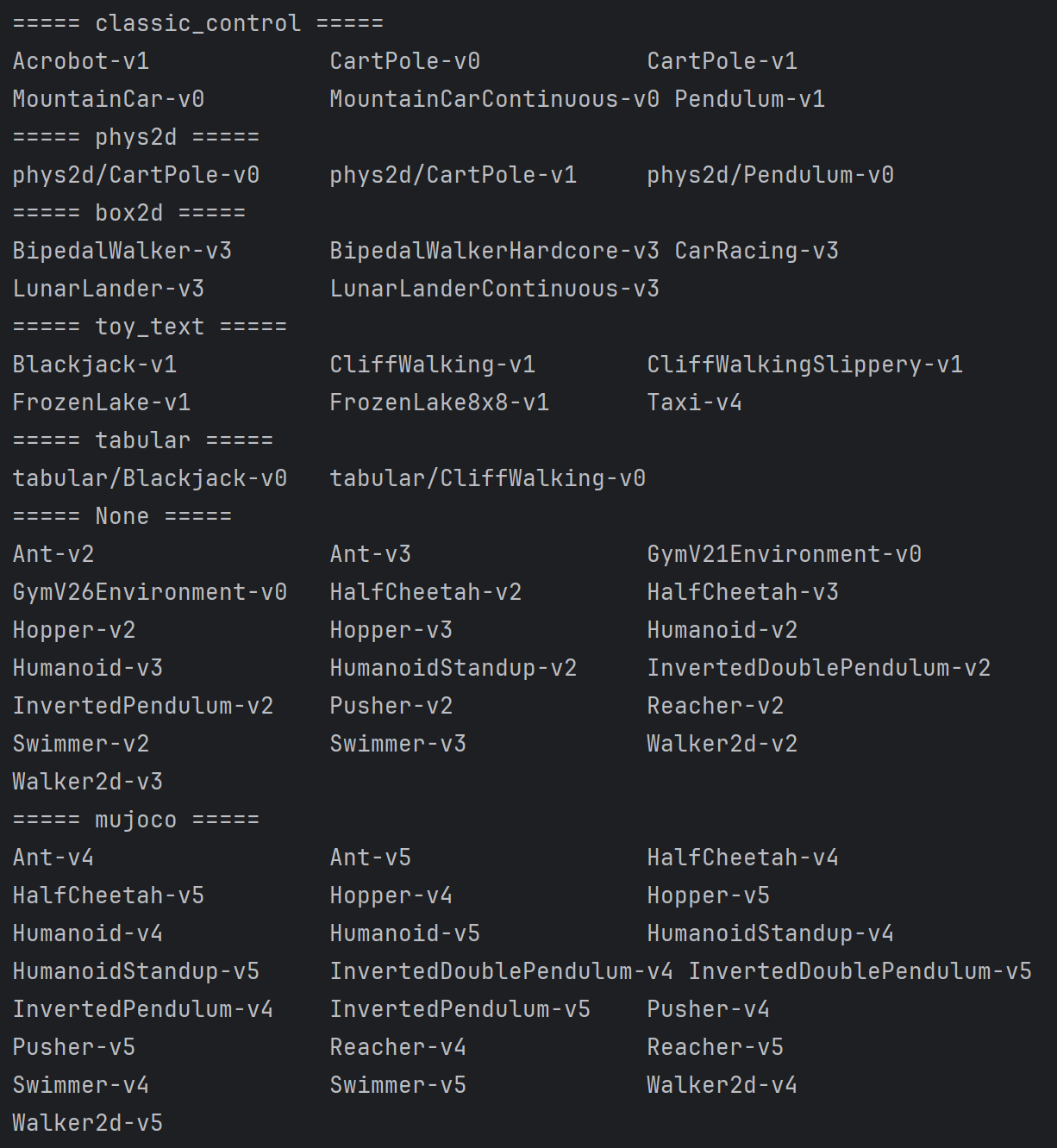Select the mujoco section header
1057x1148 pixels.
136,820
